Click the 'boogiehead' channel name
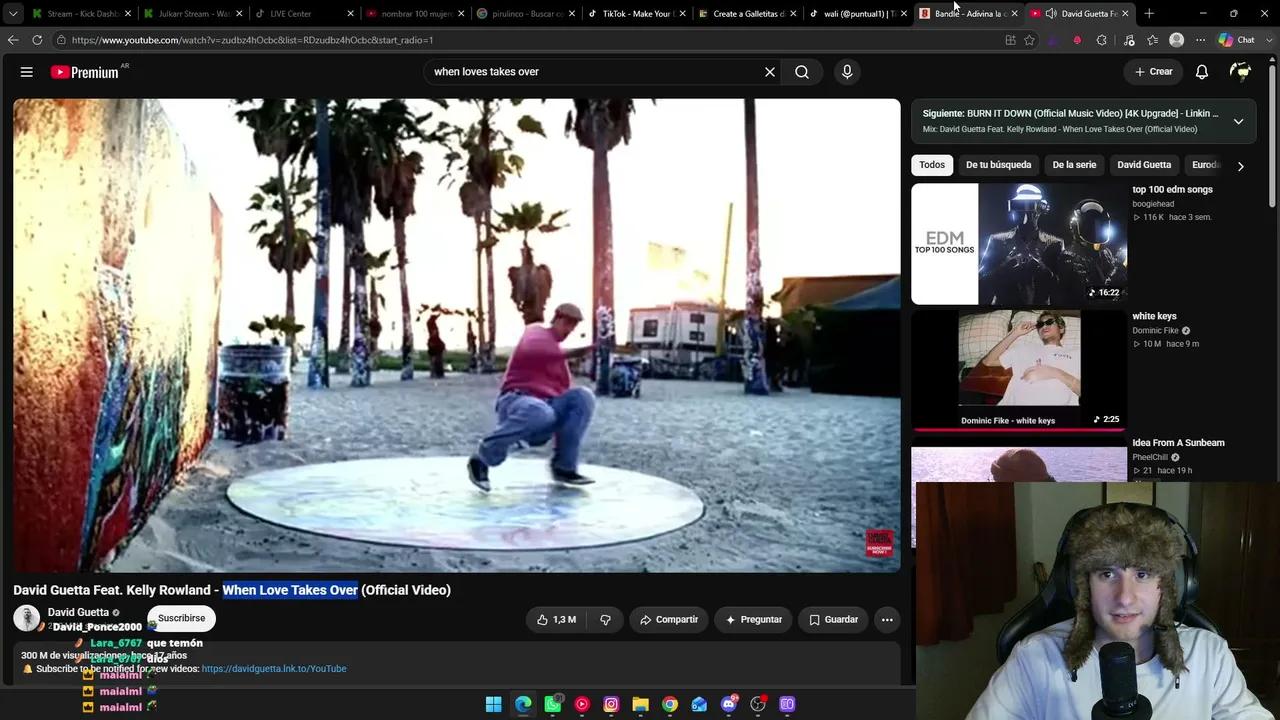 click(x=1153, y=204)
